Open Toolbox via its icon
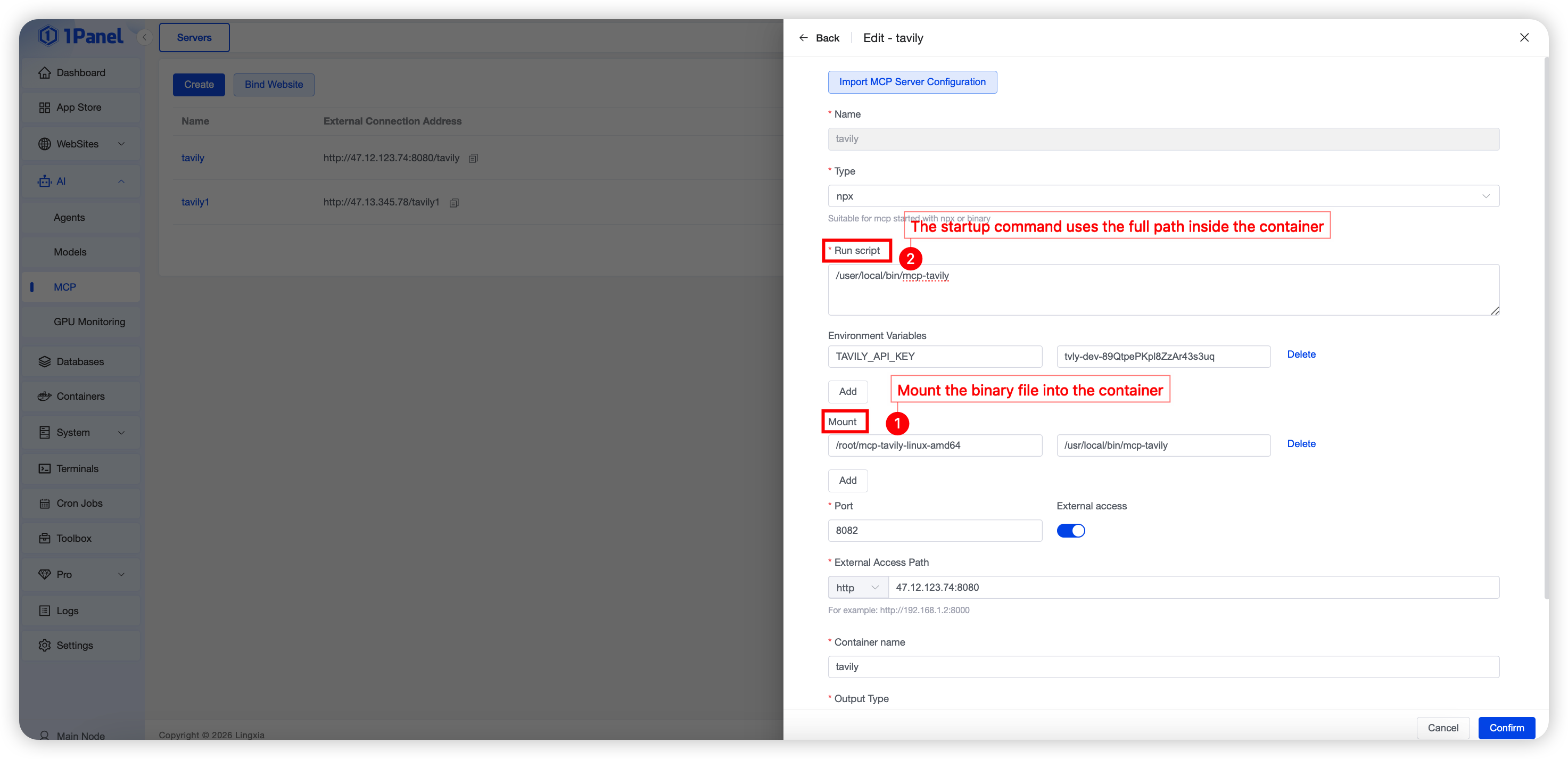Viewport: 1568px width, 759px height. 44,538
